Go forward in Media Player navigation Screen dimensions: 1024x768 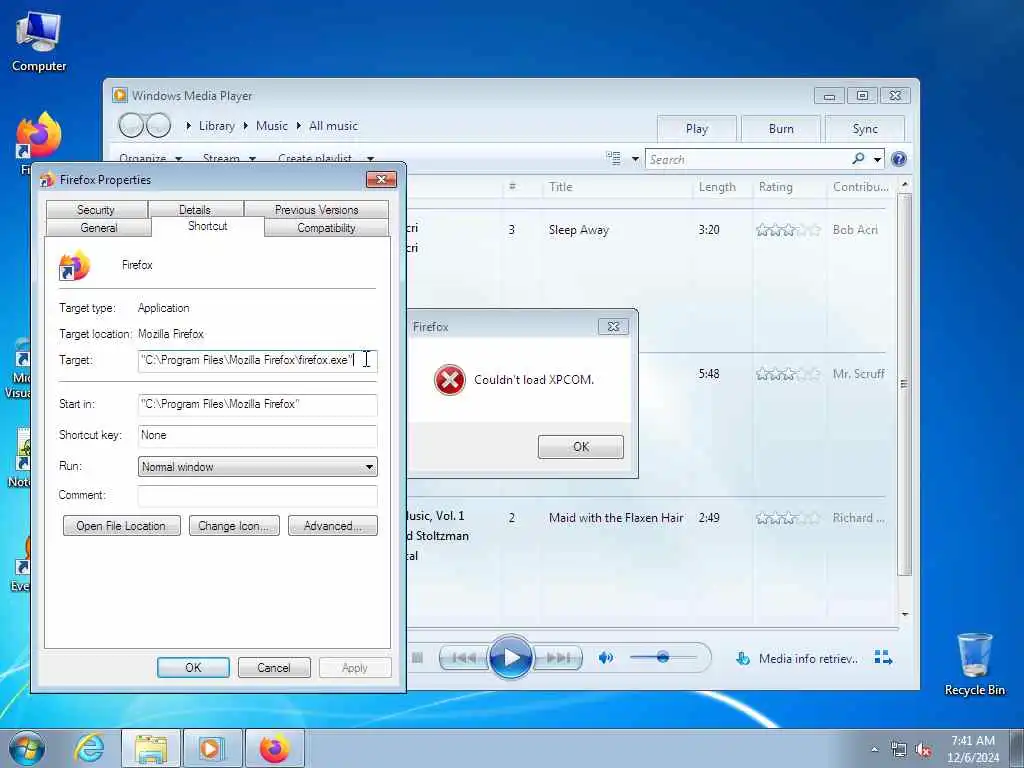(158, 125)
